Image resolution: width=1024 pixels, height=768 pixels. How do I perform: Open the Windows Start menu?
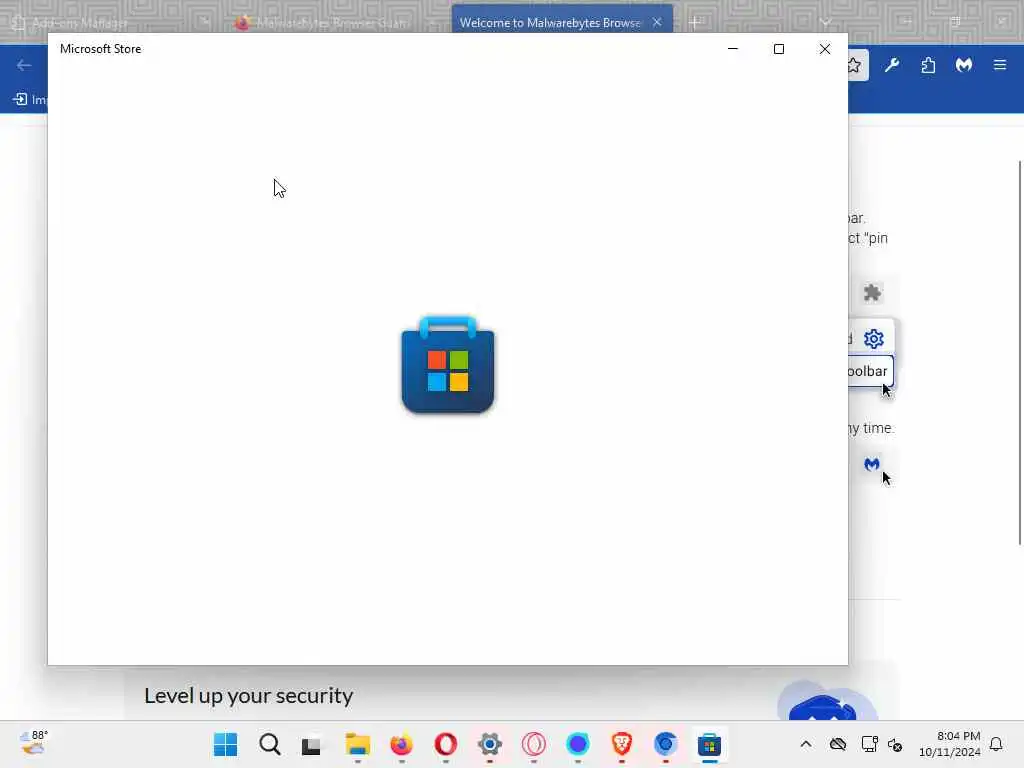click(x=225, y=744)
